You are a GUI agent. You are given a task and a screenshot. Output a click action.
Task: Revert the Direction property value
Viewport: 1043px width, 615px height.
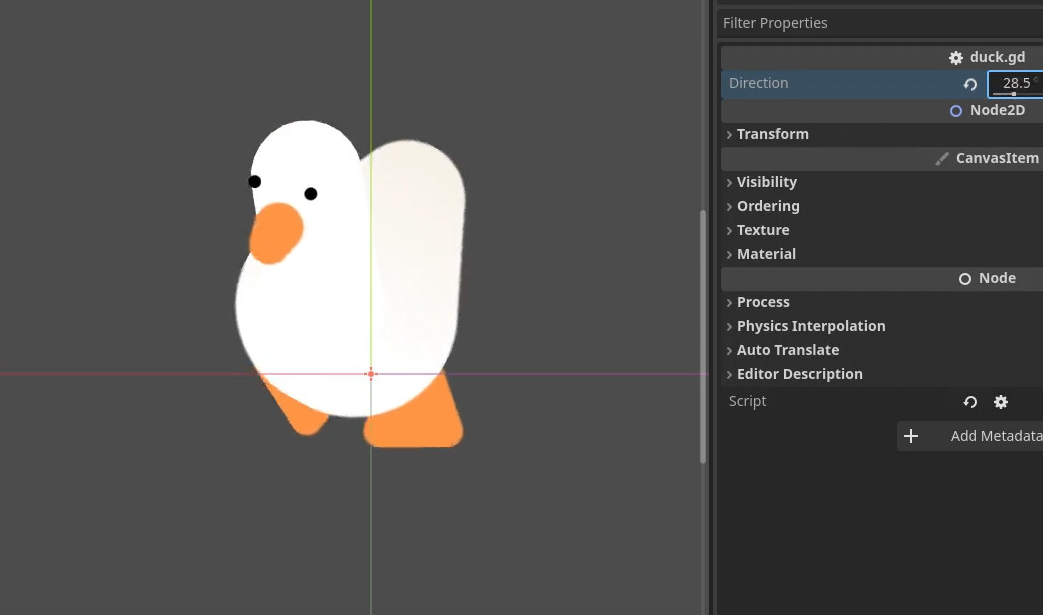[970, 84]
